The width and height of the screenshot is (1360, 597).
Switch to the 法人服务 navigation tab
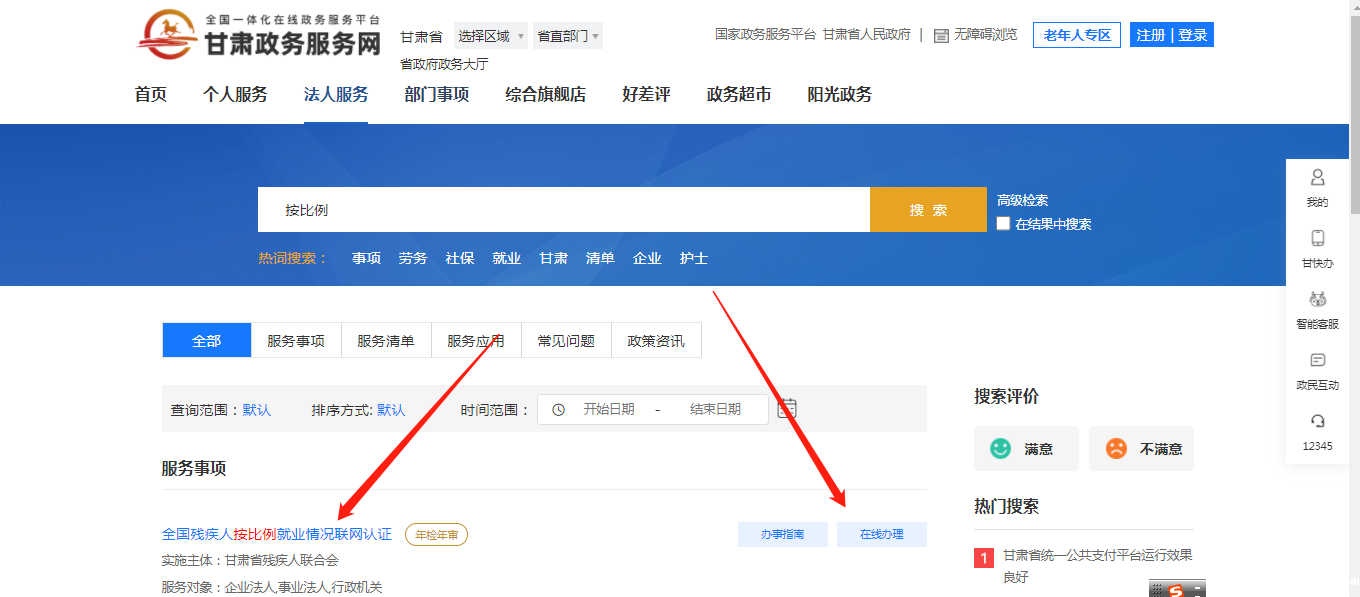335,95
